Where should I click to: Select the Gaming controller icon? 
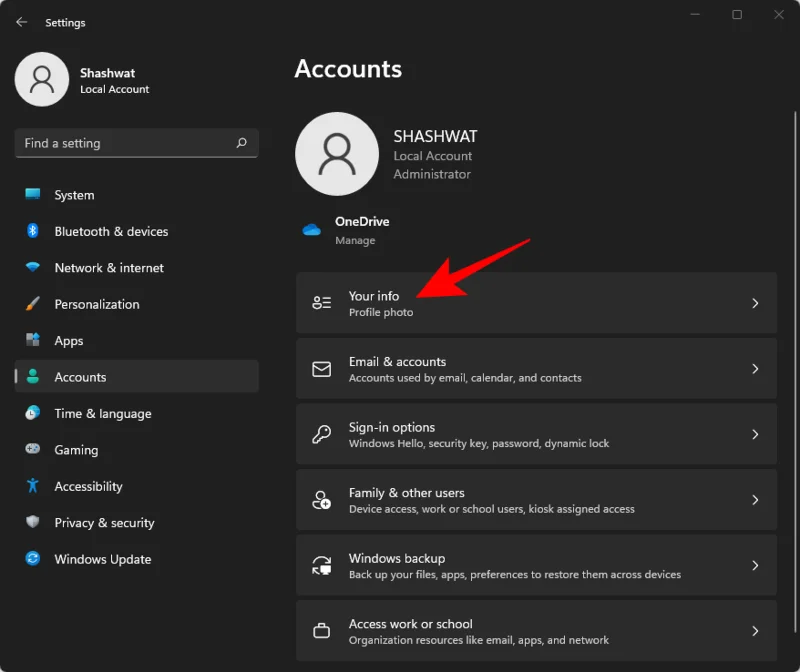click(31, 450)
